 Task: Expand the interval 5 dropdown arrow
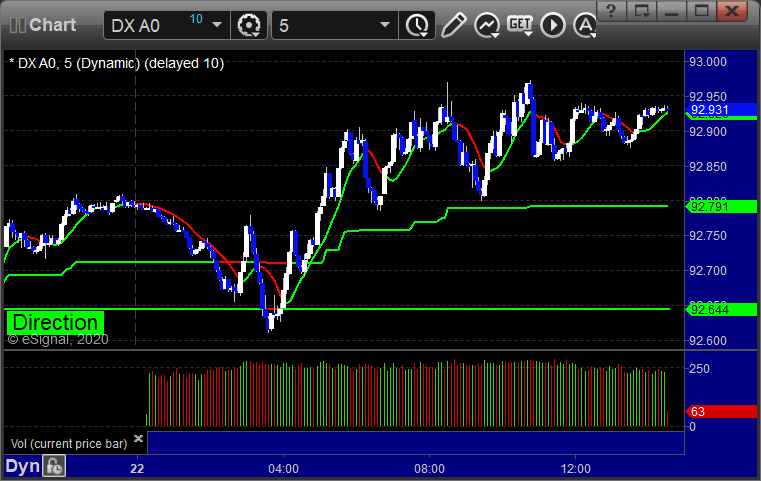[x=385, y=25]
